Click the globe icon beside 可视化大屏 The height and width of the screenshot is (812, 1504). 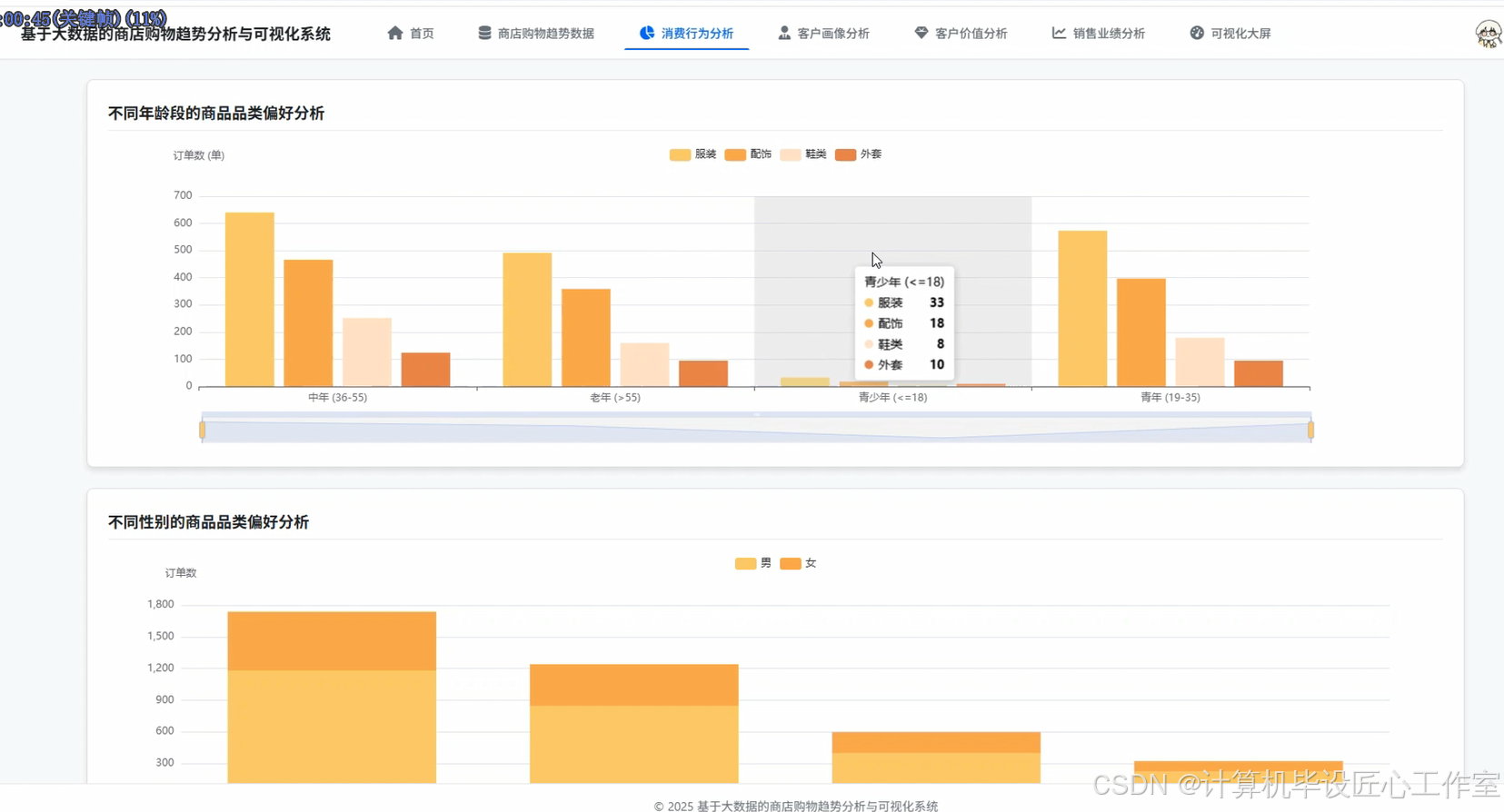click(x=1197, y=33)
